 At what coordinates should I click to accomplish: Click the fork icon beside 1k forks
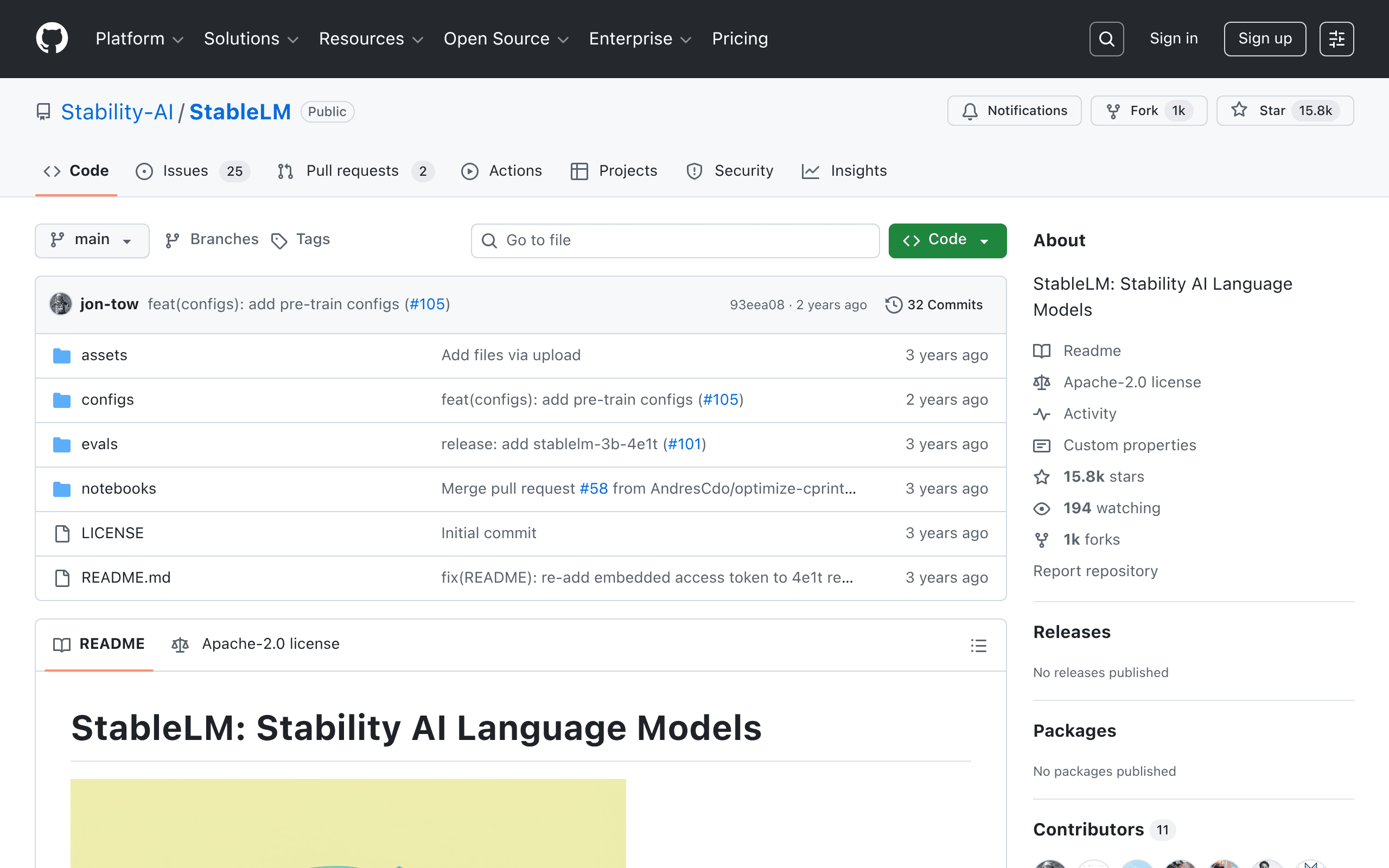pyautogui.click(x=1042, y=540)
